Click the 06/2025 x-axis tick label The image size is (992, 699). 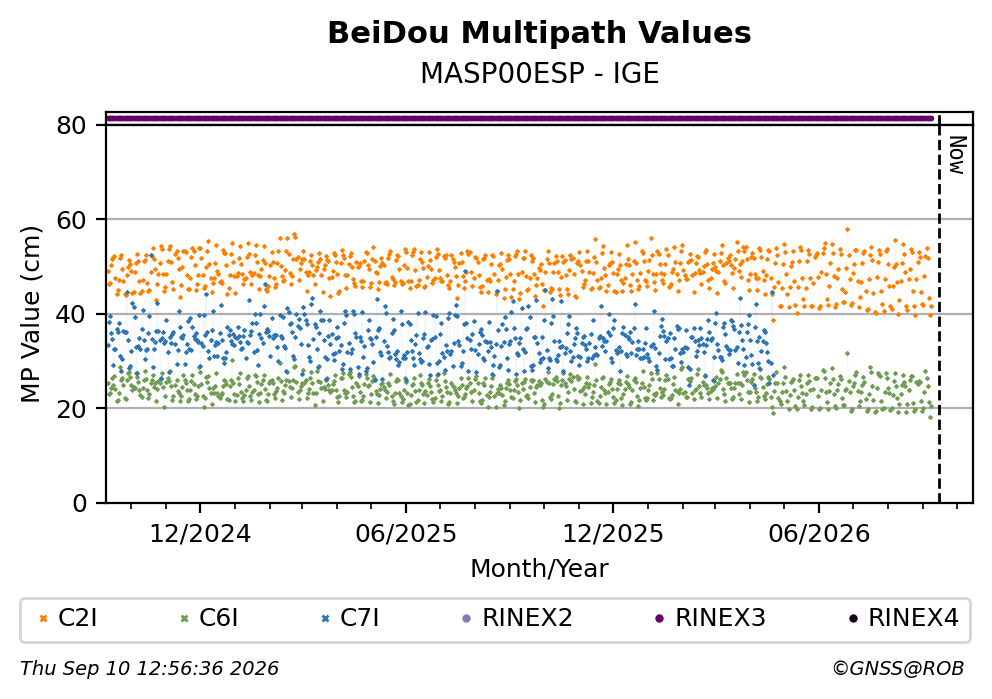tap(406, 535)
